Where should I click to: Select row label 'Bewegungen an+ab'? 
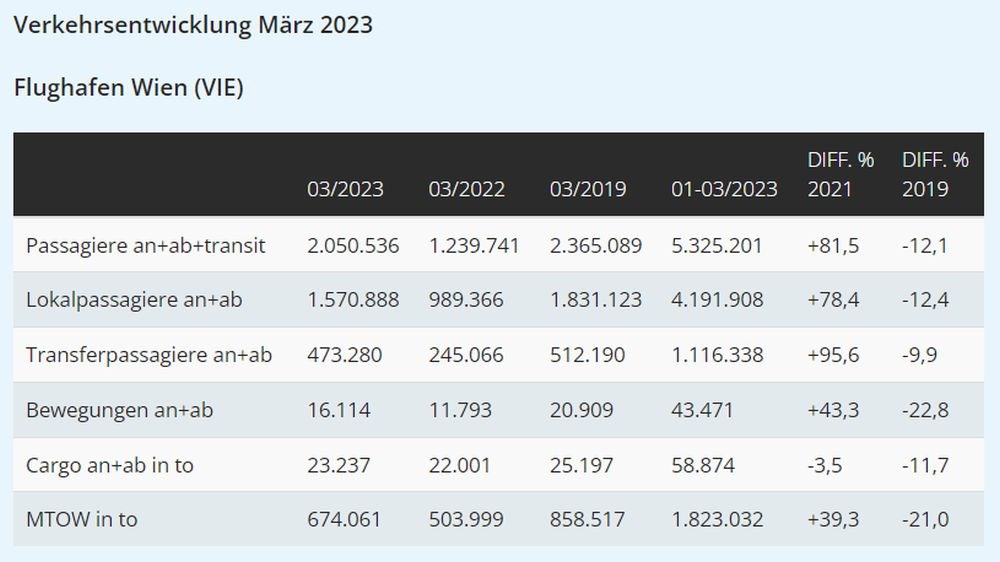point(119,410)
